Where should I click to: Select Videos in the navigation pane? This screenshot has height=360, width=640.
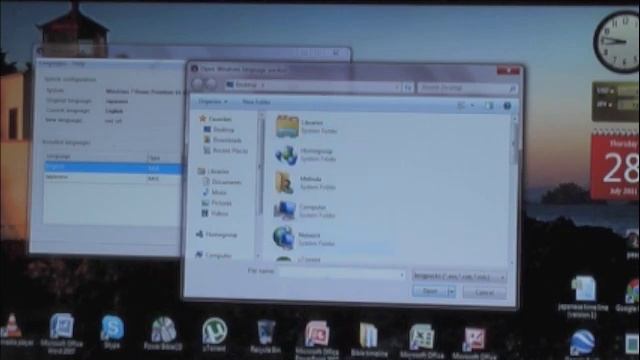pos(216,213)
